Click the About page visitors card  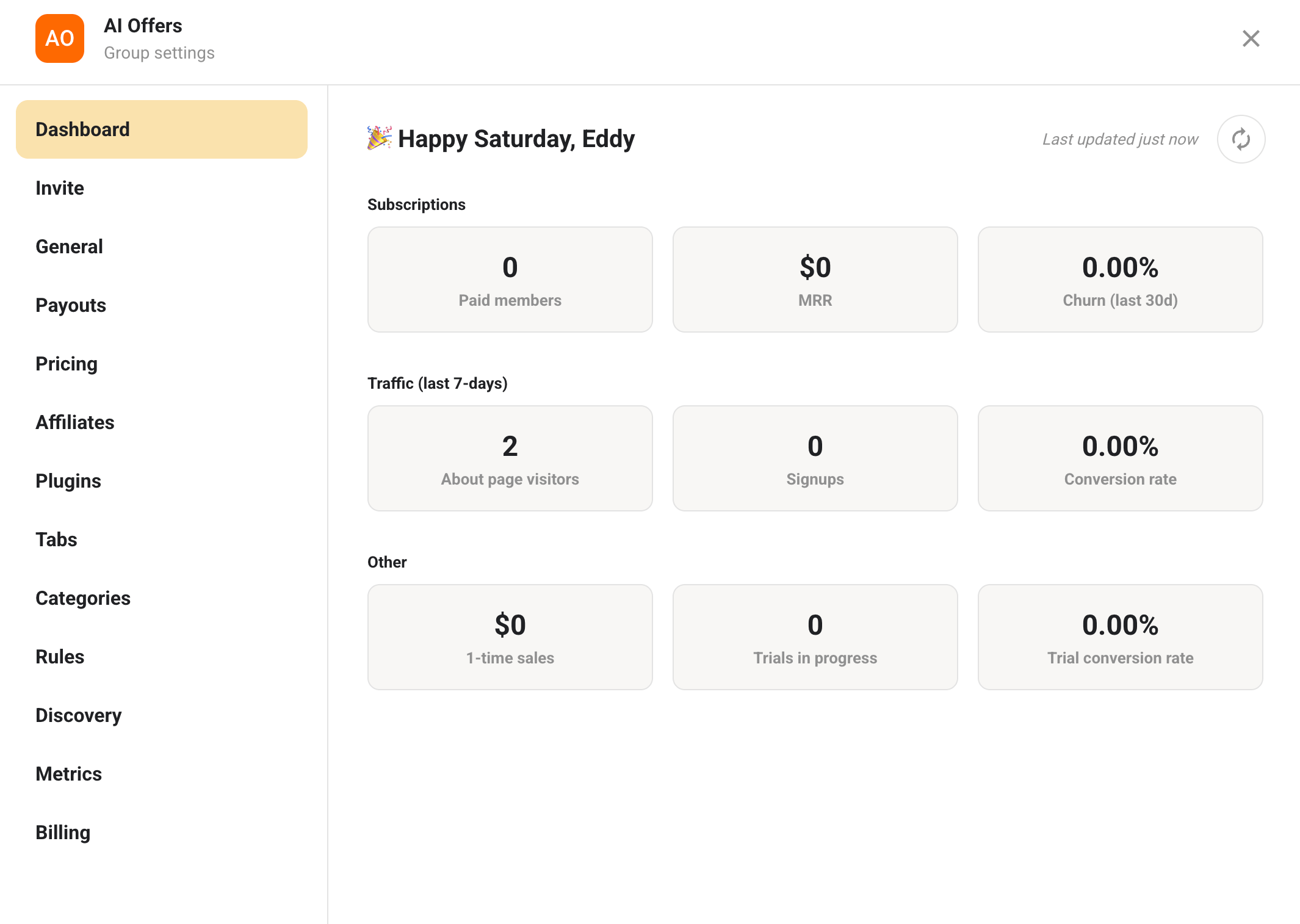(510, 458)
